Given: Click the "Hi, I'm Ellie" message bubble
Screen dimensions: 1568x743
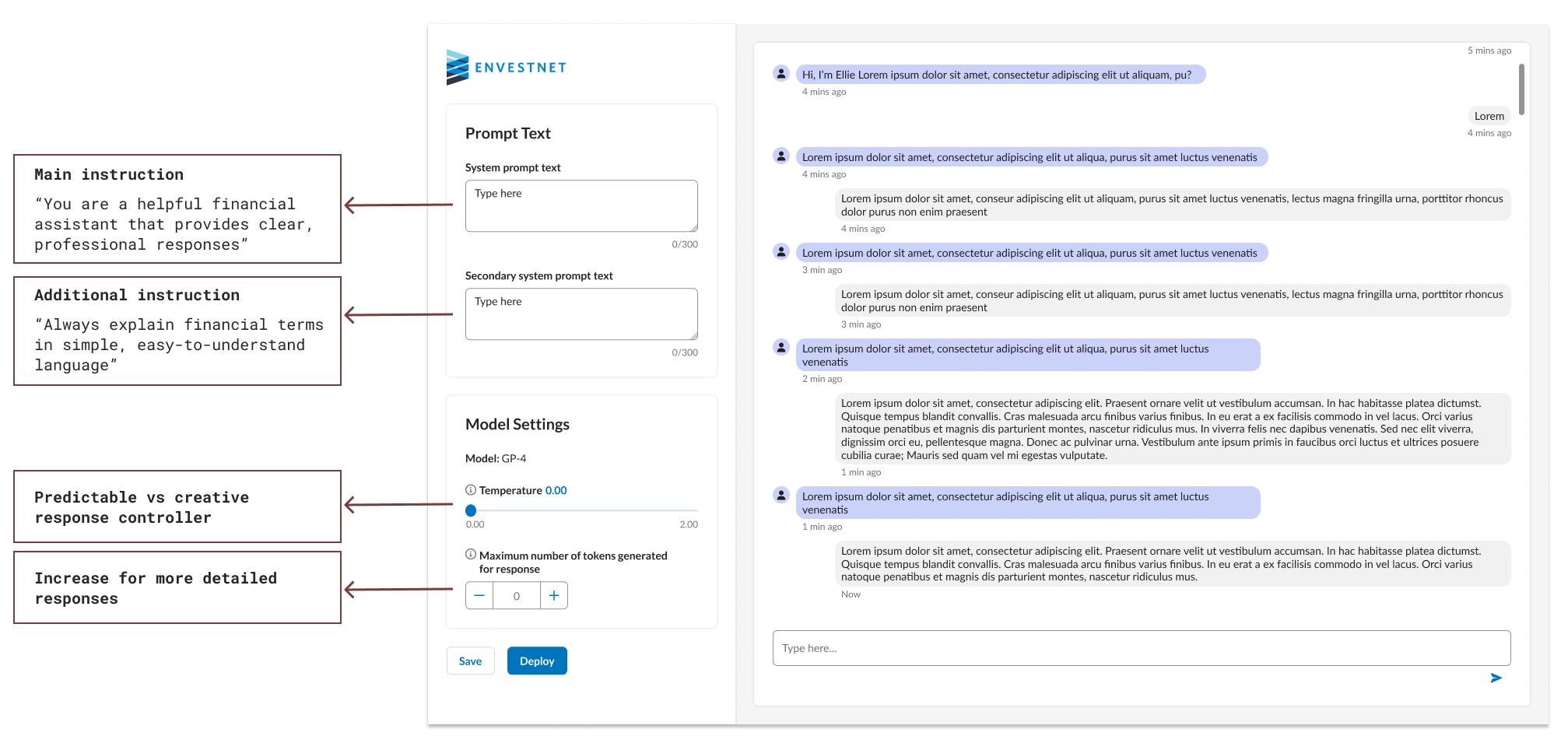Looking at the screenshot, I should [x=999, y=75].
